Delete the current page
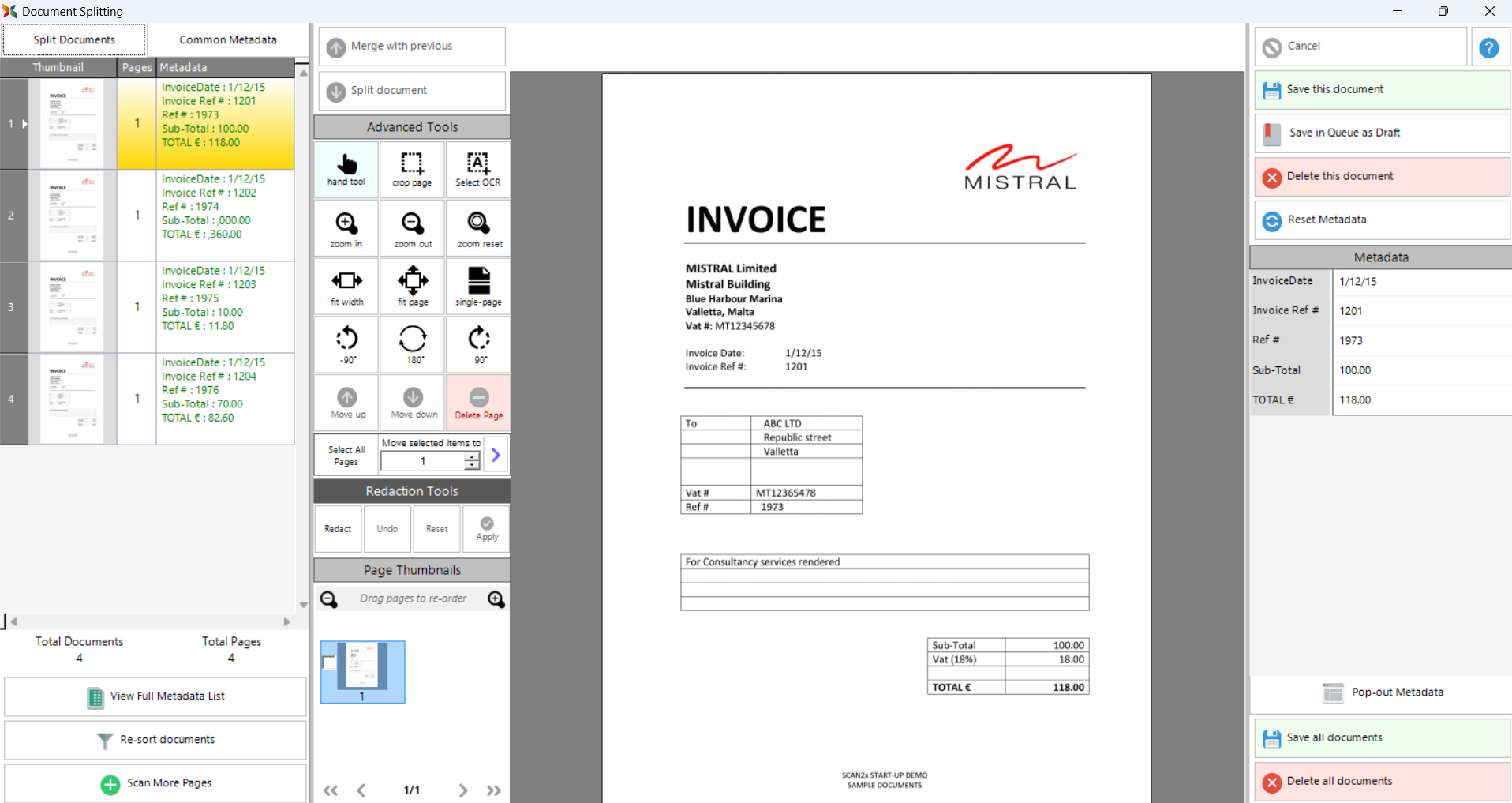Screen dimensions: 1512x803 tap(478, 403)
